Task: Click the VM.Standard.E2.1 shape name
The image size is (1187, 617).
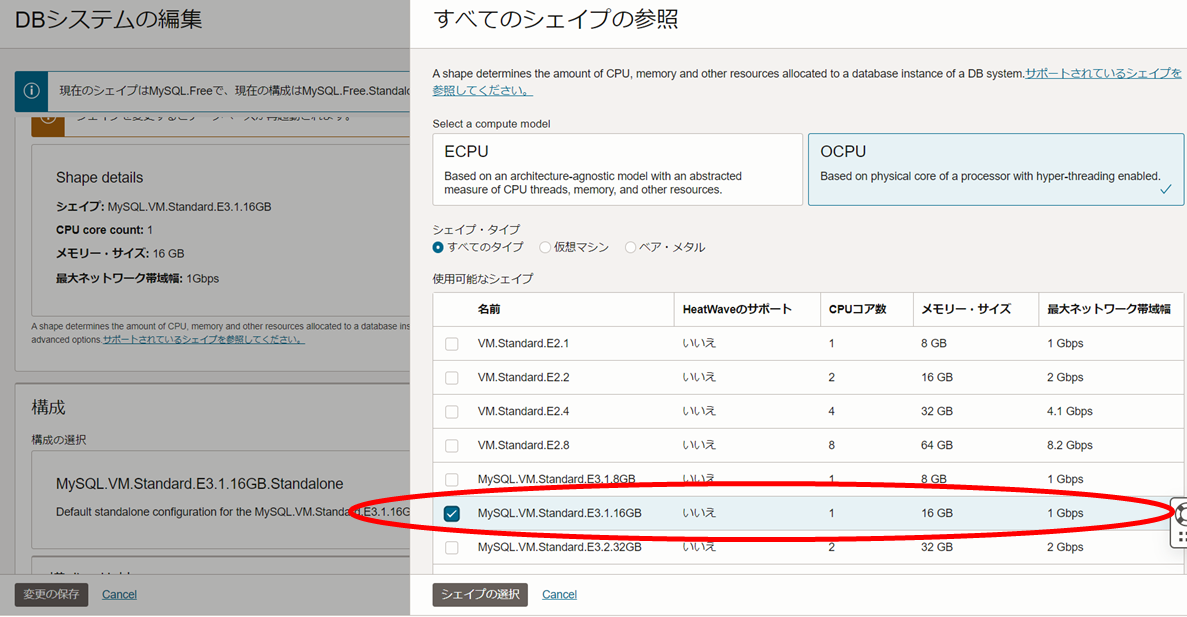Action: (523, 344)
